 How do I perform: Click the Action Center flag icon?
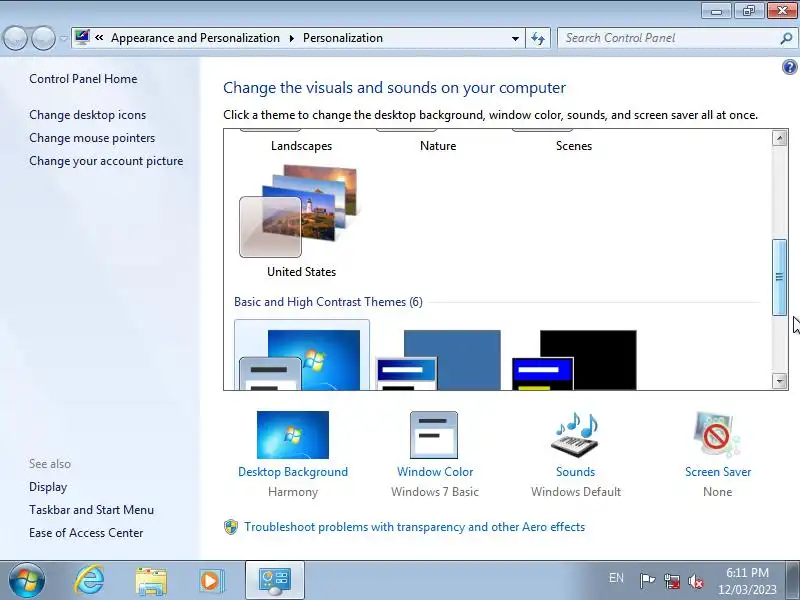pos(647,581)
